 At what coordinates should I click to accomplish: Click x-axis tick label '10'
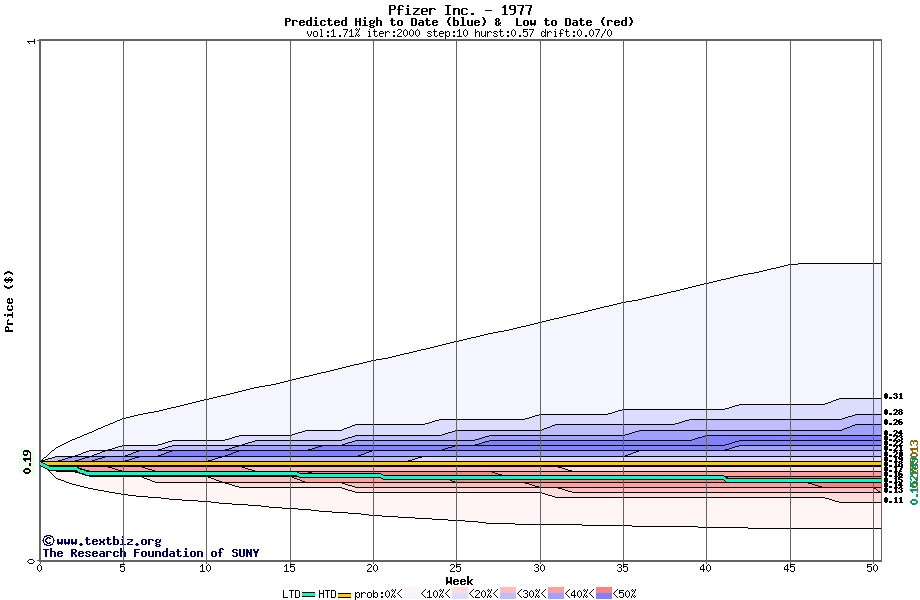click(x=205, y=568)
